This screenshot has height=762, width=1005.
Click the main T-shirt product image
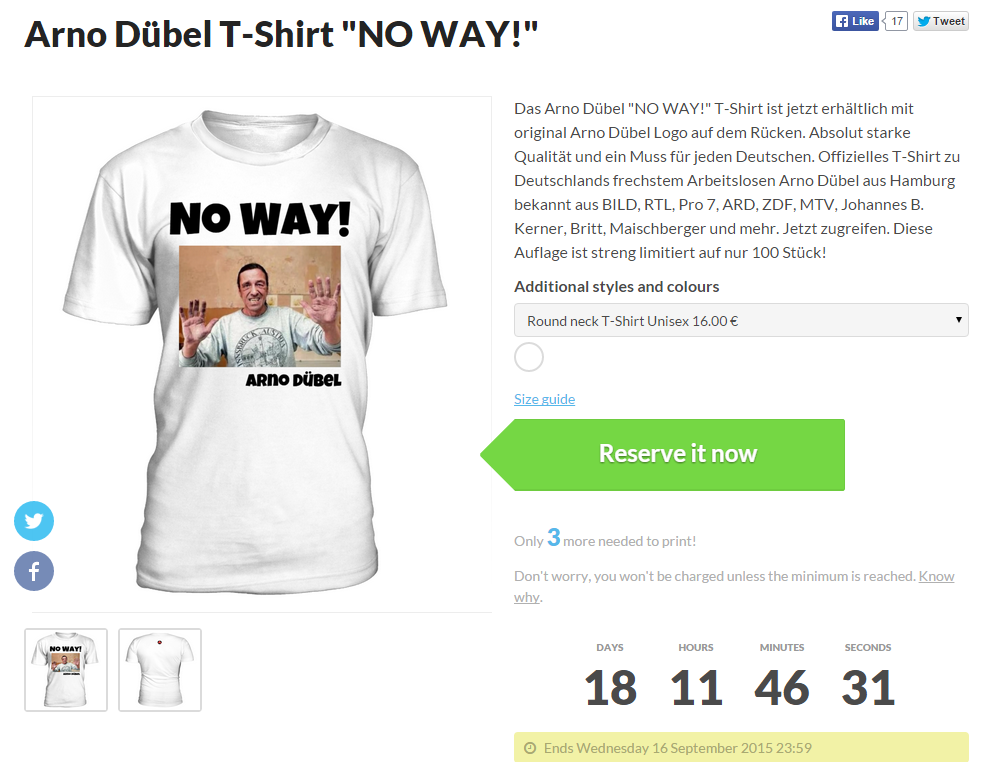tap(262, 354)
